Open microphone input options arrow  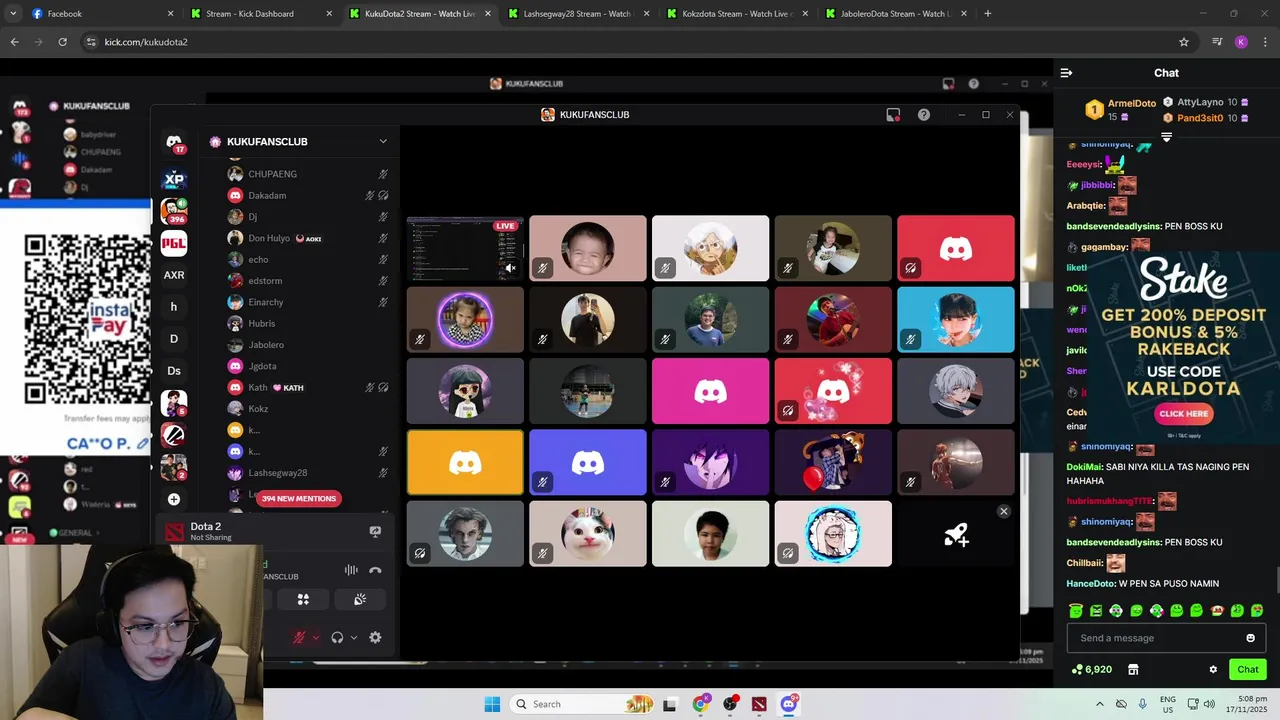pos(316,638)
